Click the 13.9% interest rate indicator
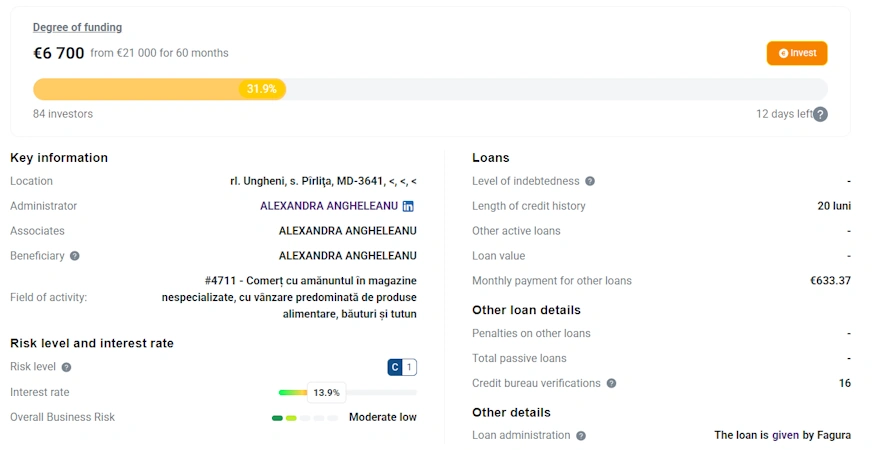Viewport: 875px width, 450px height. (x=326, y=392)
